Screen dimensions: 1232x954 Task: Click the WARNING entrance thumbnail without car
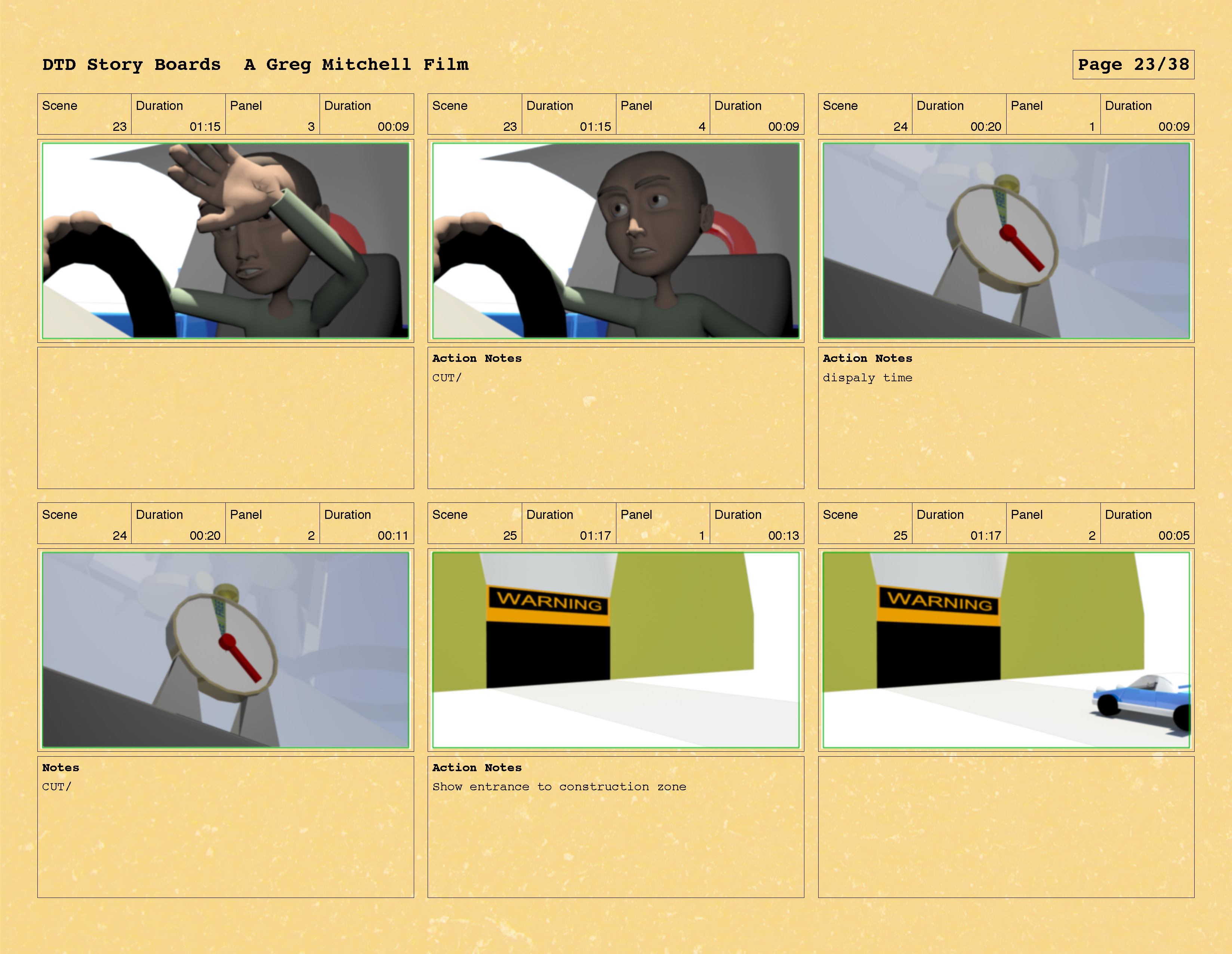(x=615, y=650)
